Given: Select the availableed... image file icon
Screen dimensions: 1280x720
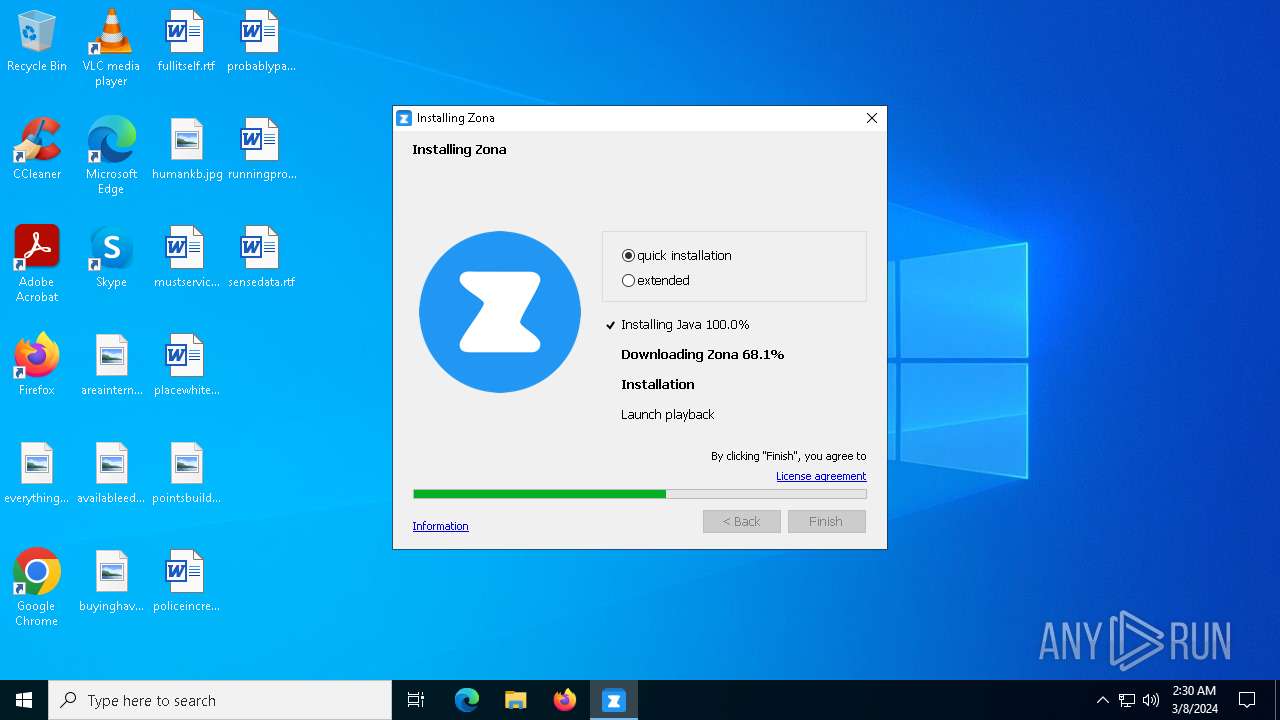Looking at the screenshot, I should 111,474.
